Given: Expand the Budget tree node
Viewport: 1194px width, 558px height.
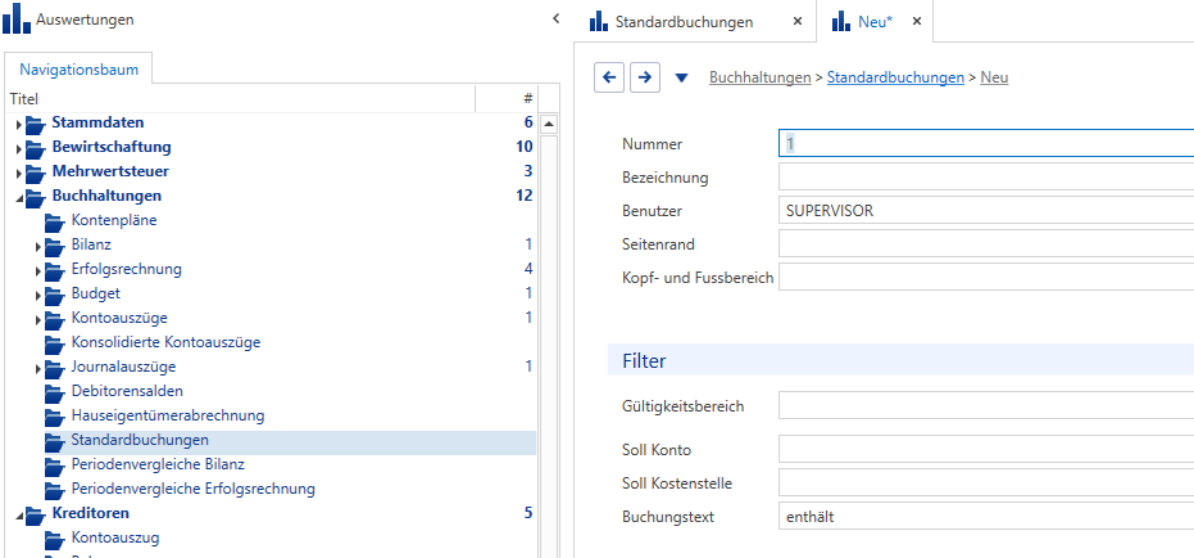Looking at the screenshot, I should [x=38, y=295].
